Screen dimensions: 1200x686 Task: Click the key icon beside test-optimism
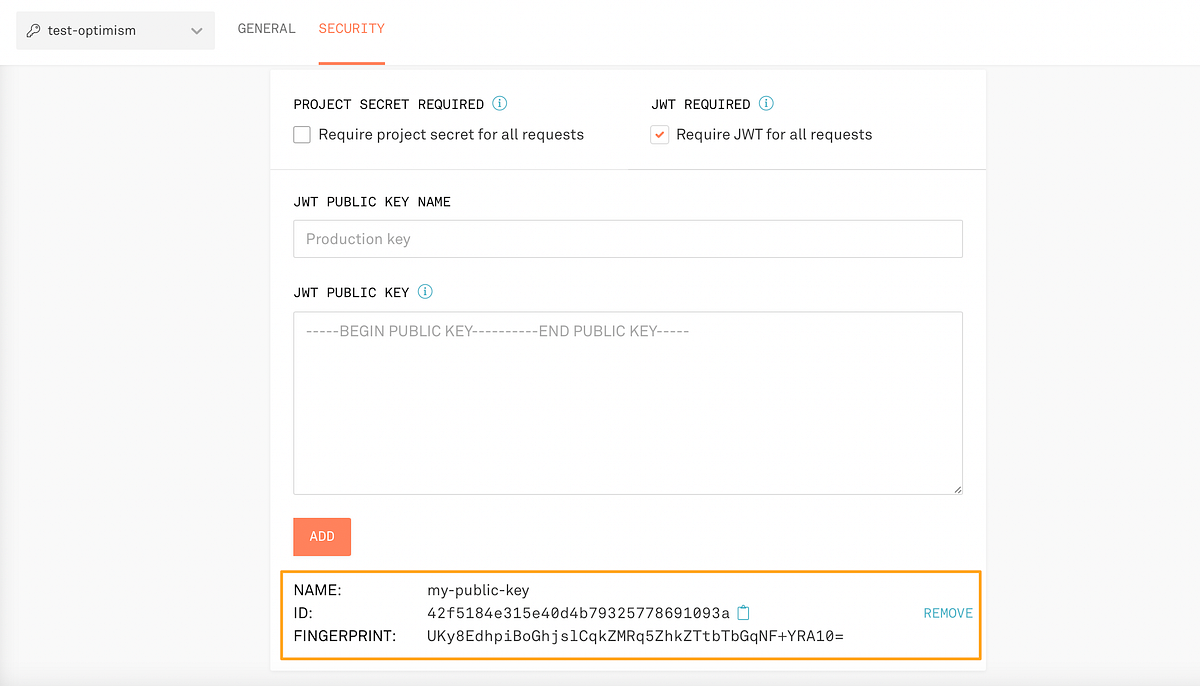tap(33, 31)
